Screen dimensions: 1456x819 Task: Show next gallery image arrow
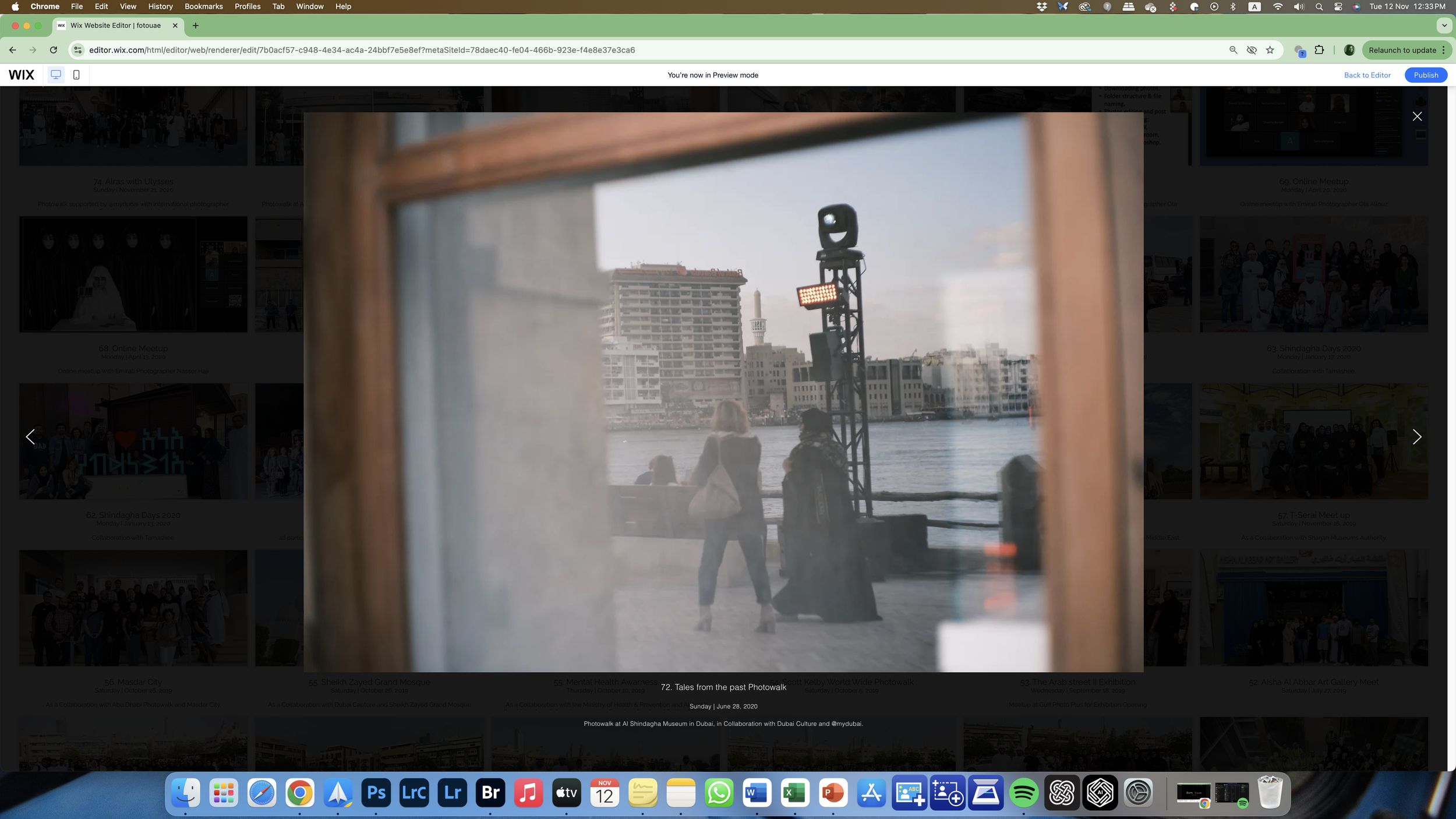1416,437
